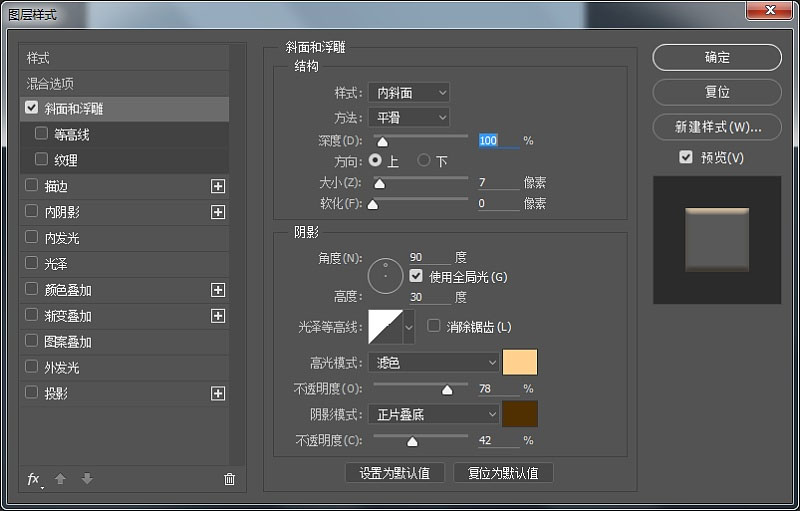Move effect up with the arrow icon
This screenshot has height=511, width=800.
point(60,479)
